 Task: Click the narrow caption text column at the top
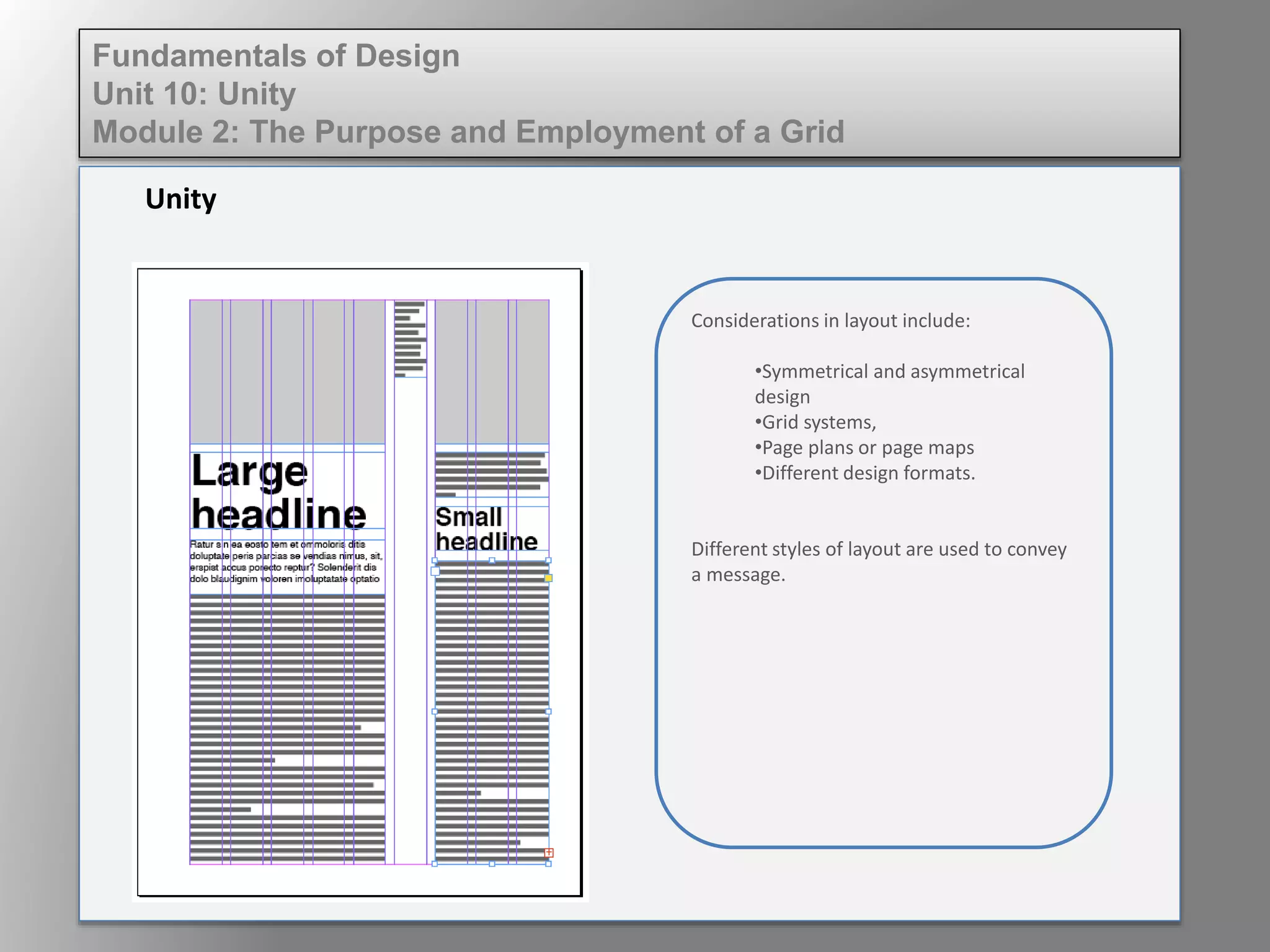click(410, 339)
